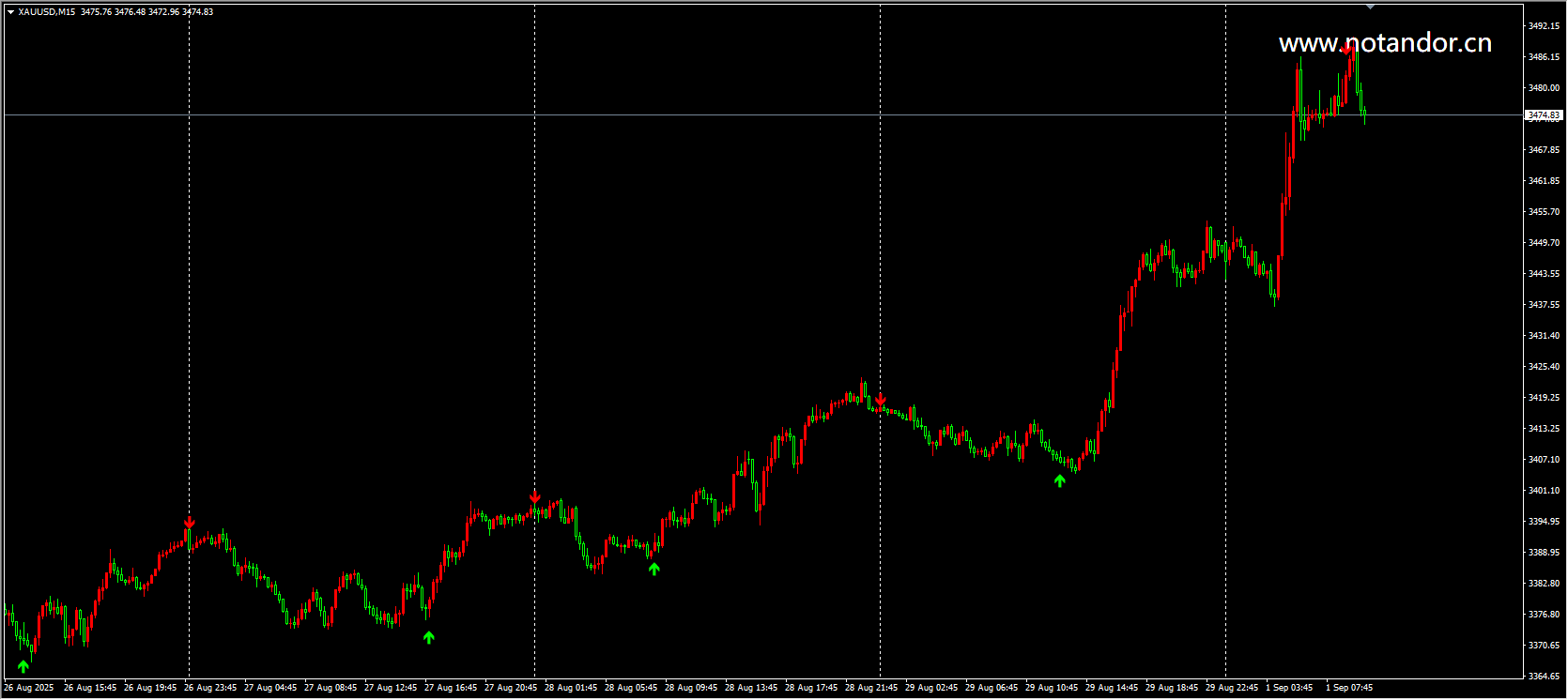
Task: Click the 3443.55 price scale label
Action: [1544, 274]
